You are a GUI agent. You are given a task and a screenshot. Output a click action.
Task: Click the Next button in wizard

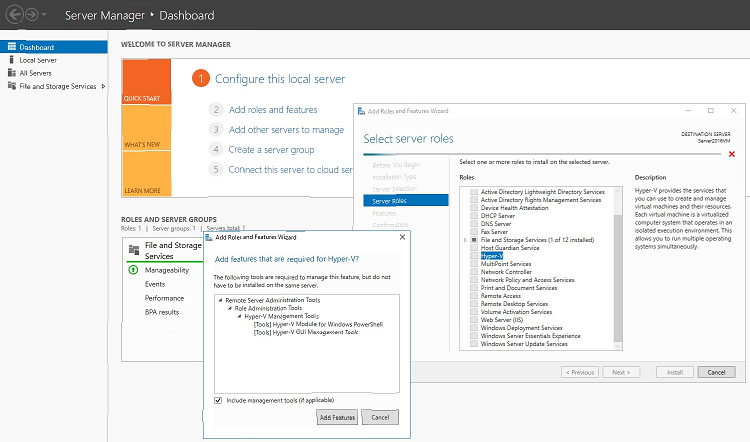[x=621, y=372]
